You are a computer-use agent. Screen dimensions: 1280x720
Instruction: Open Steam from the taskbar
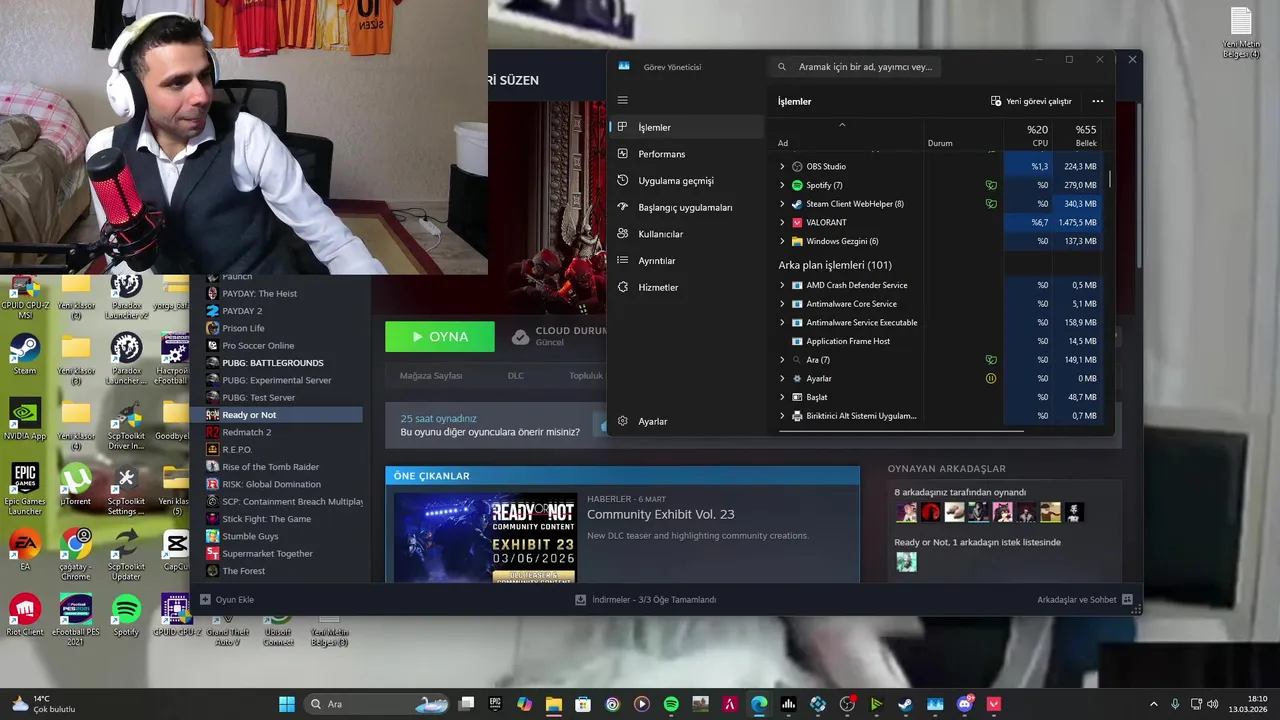point(906,704)
